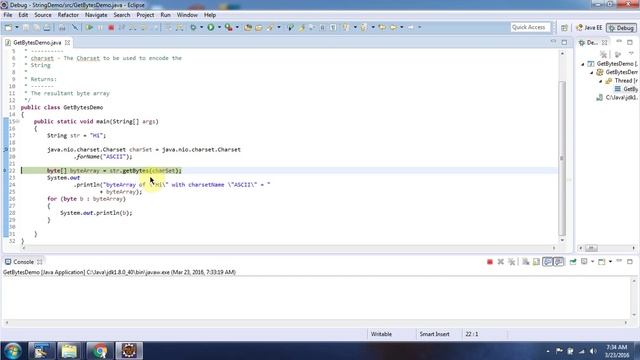
Task: Toggle Show Console When Standard Out Changes
Action: [548, 262]
